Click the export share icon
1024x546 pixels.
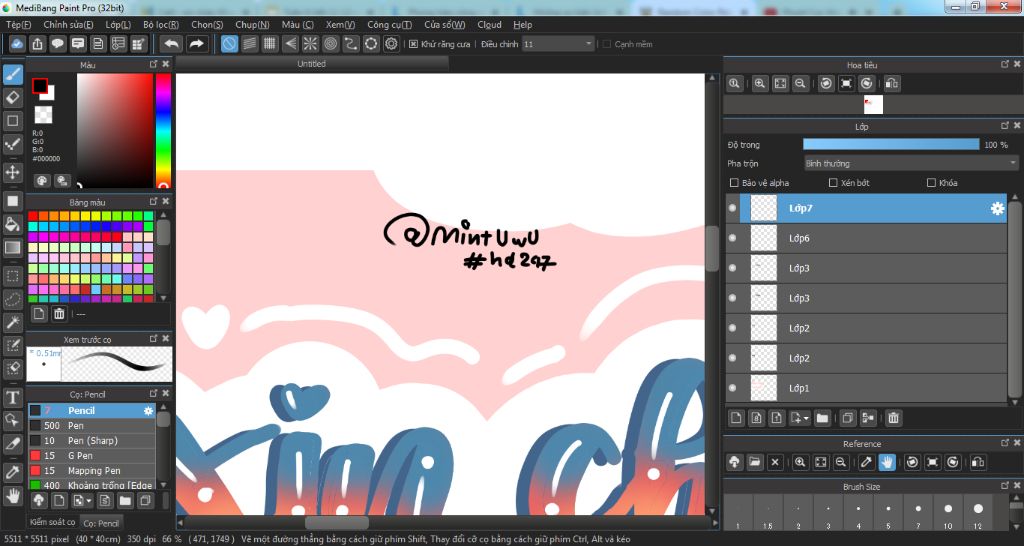pos(38,44)
